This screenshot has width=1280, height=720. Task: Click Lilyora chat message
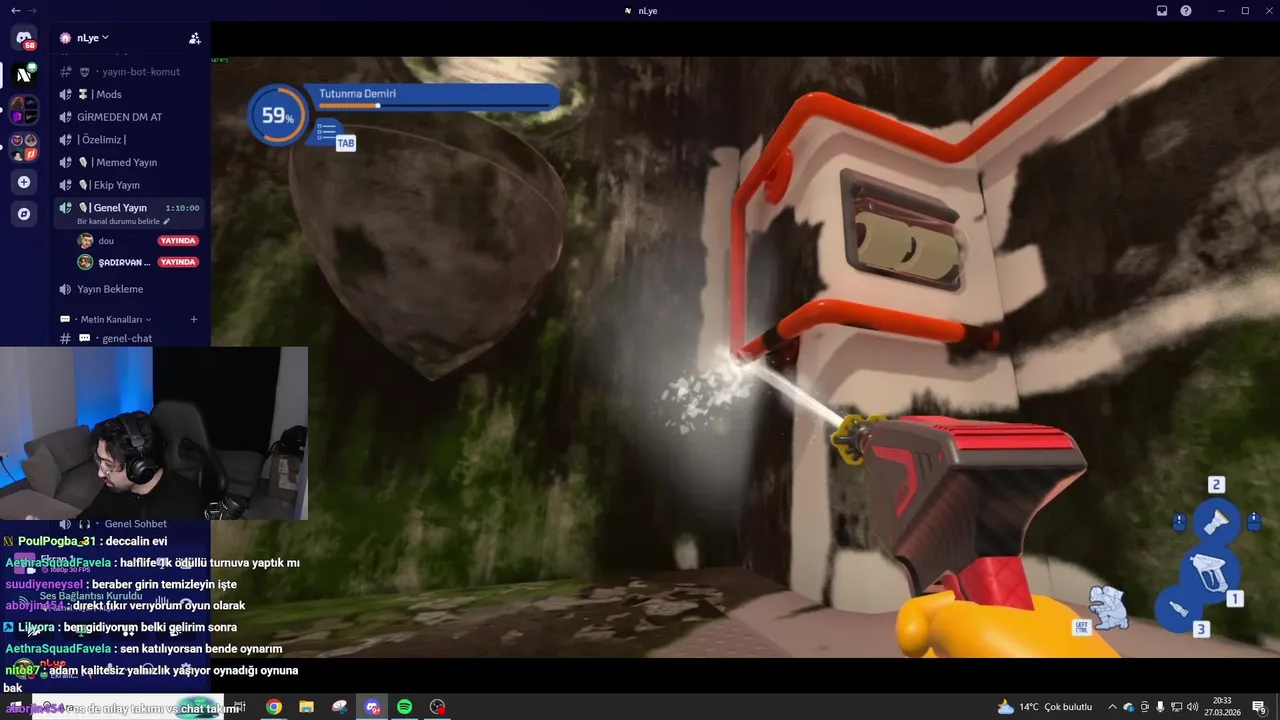tap(120, 627)
